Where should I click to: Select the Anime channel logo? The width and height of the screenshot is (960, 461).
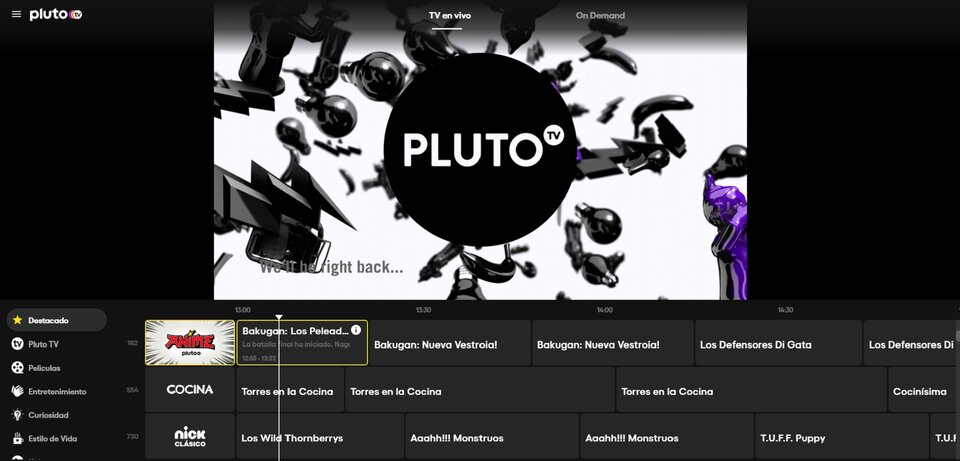190,343
